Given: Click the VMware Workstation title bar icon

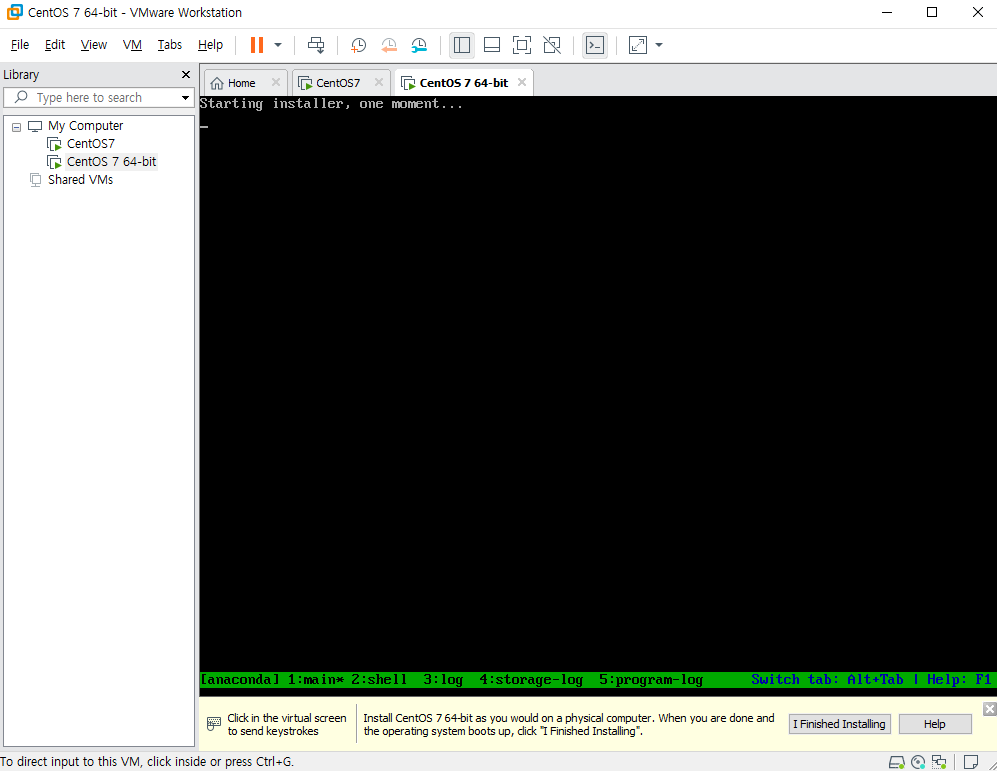Looking at the screenshot, I should point(14,12).
